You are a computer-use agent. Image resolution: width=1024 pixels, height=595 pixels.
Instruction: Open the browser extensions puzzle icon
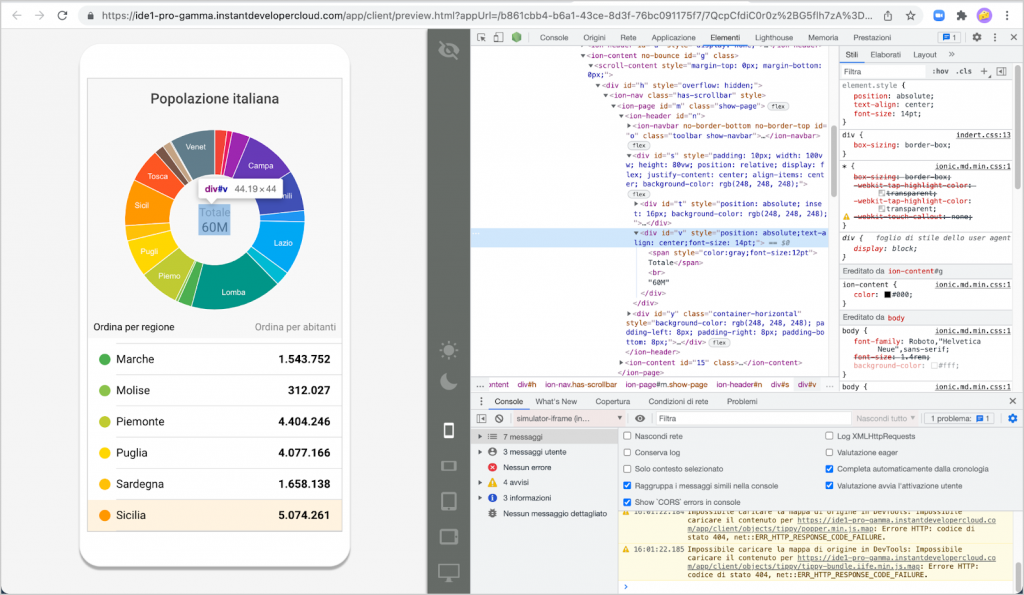coord(961,15)
